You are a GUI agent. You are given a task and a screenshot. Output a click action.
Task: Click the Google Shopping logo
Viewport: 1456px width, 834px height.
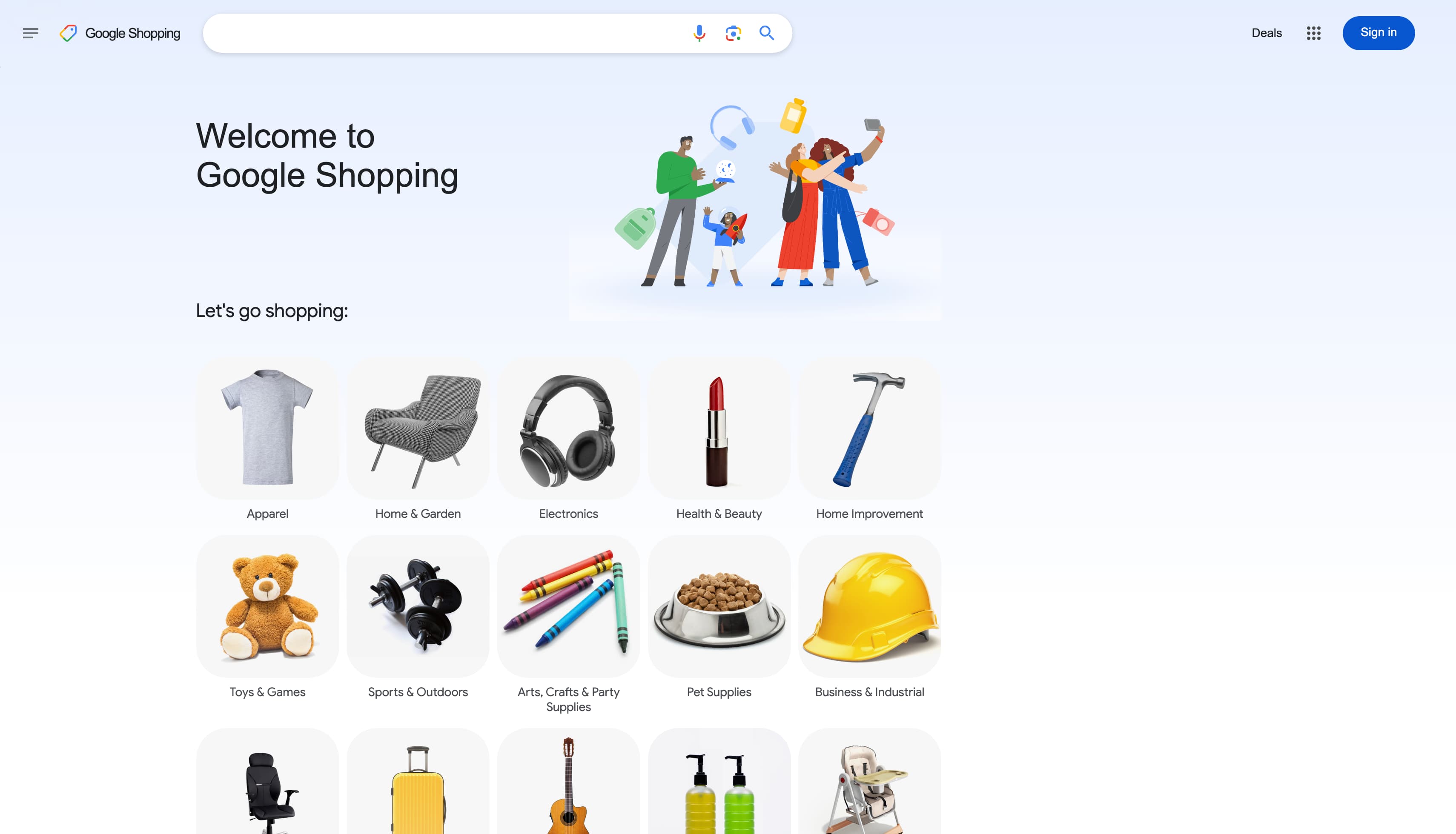(x=120, y=33)
